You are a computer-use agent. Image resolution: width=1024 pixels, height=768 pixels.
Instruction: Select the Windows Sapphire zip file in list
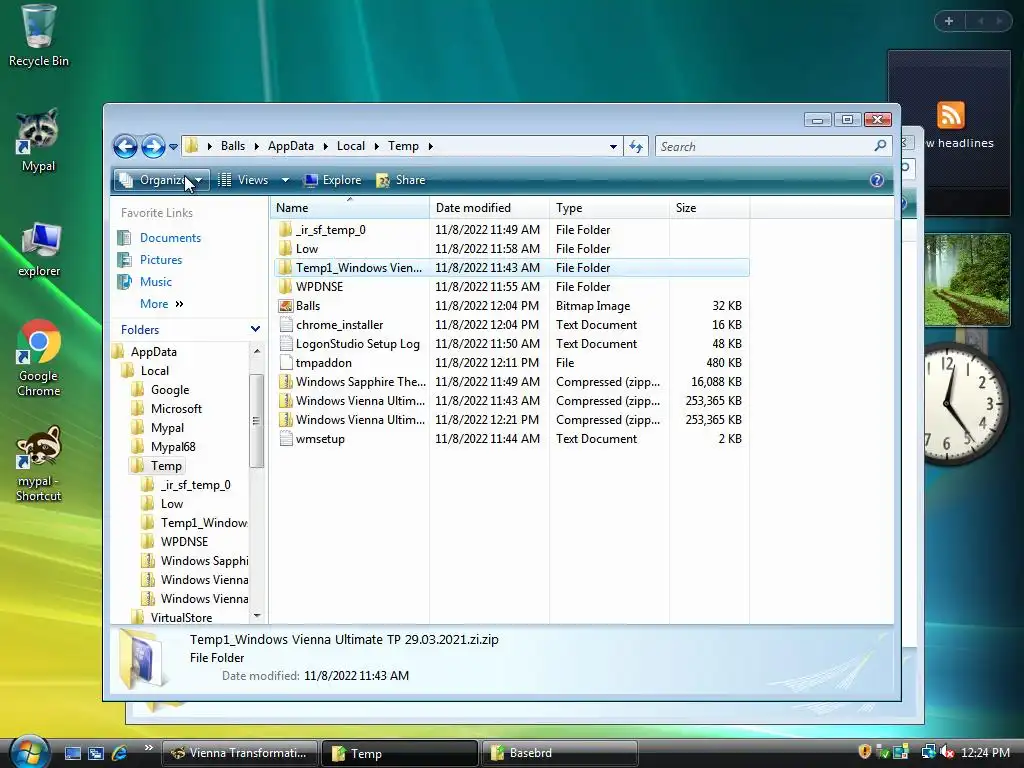511,382
